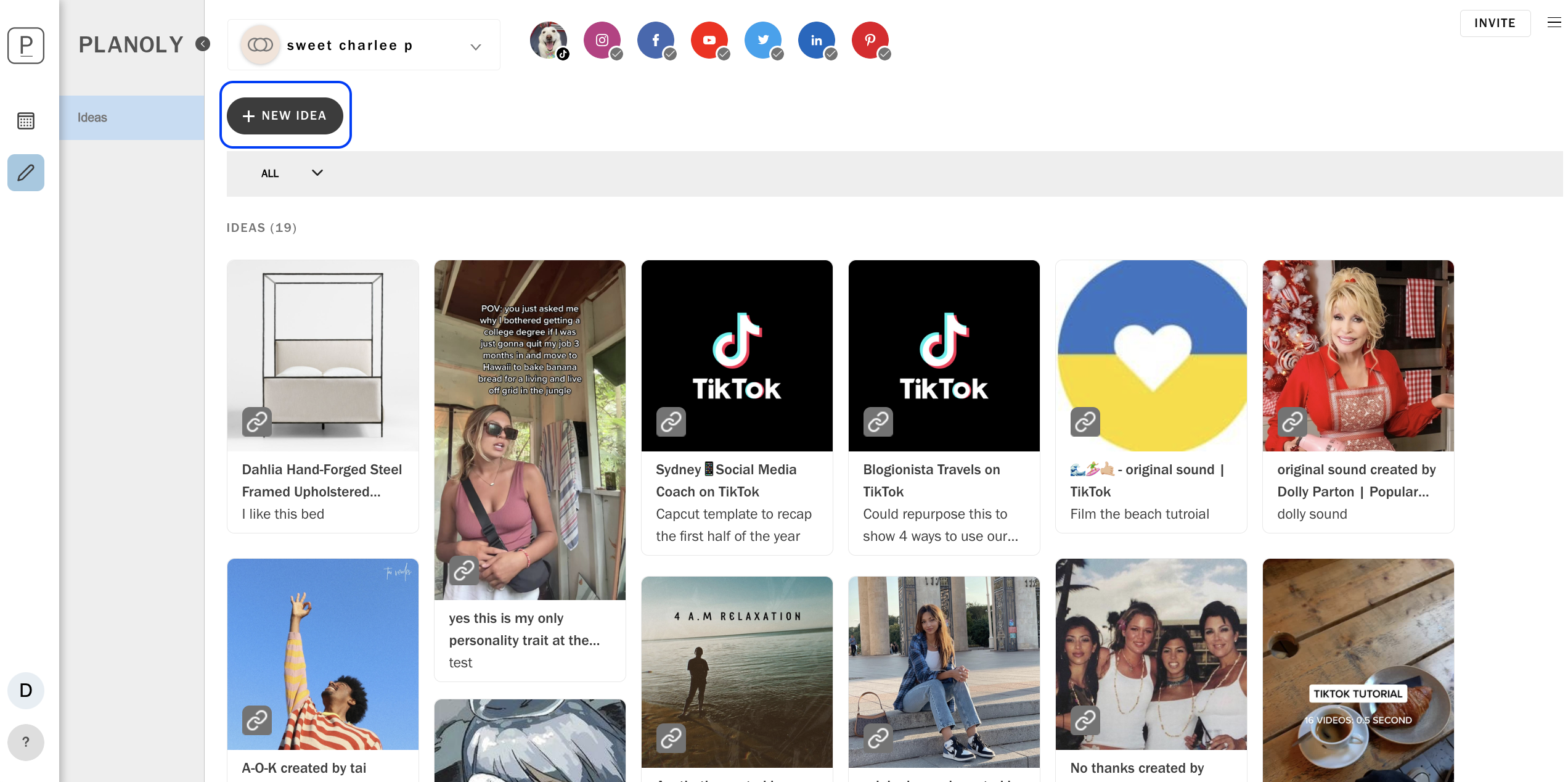
Task: Click the Planoly P logo icon
Action: [26, 46]
